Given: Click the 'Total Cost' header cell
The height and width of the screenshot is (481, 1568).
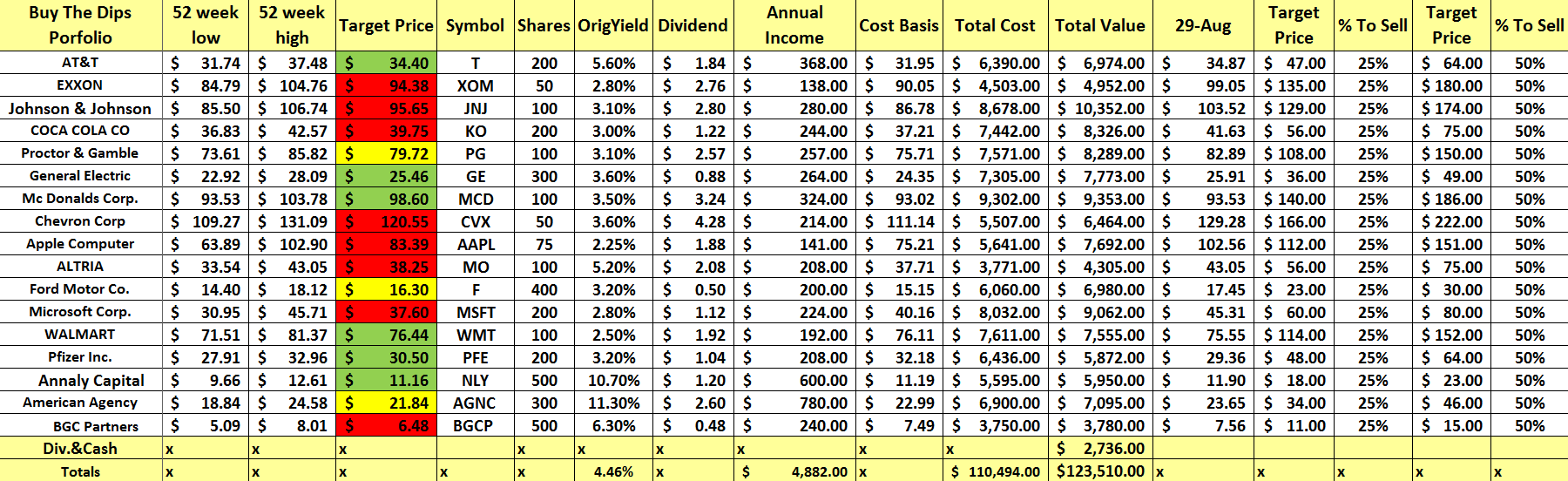Looking at the screenshot, I should (995, 25).
